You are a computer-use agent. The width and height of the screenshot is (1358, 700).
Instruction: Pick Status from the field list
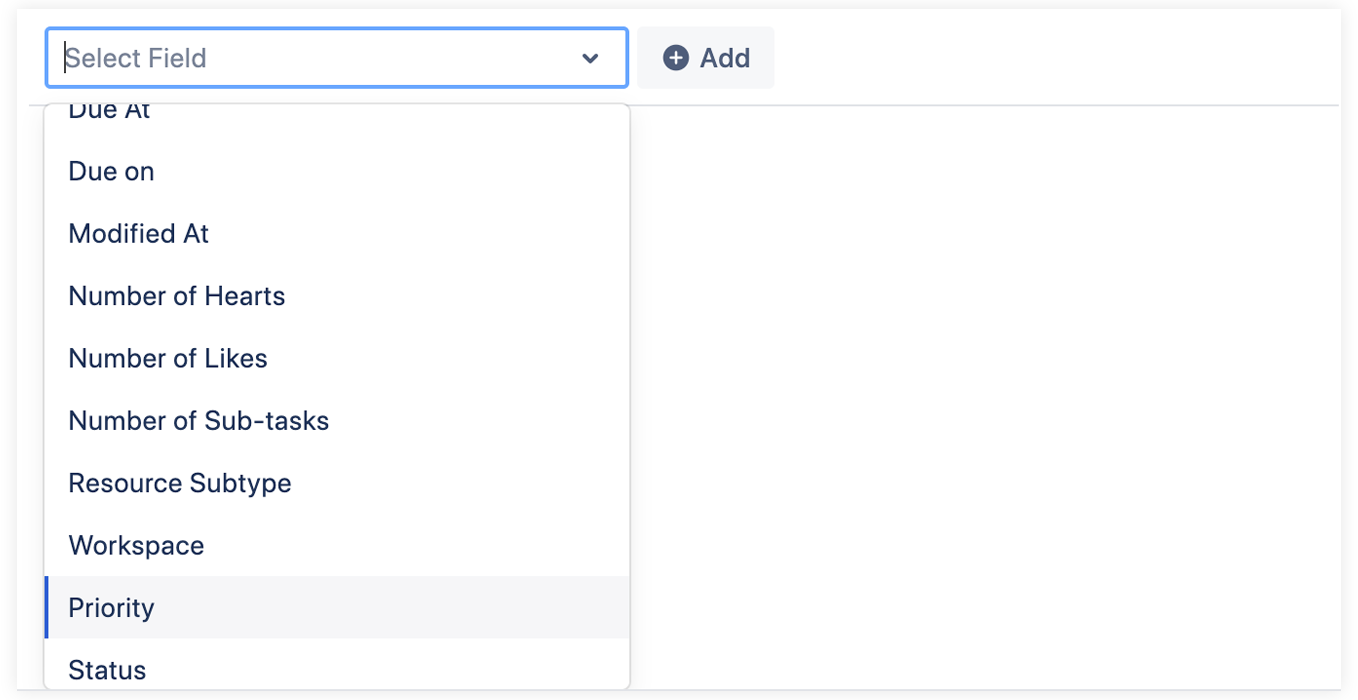(107, 670)
